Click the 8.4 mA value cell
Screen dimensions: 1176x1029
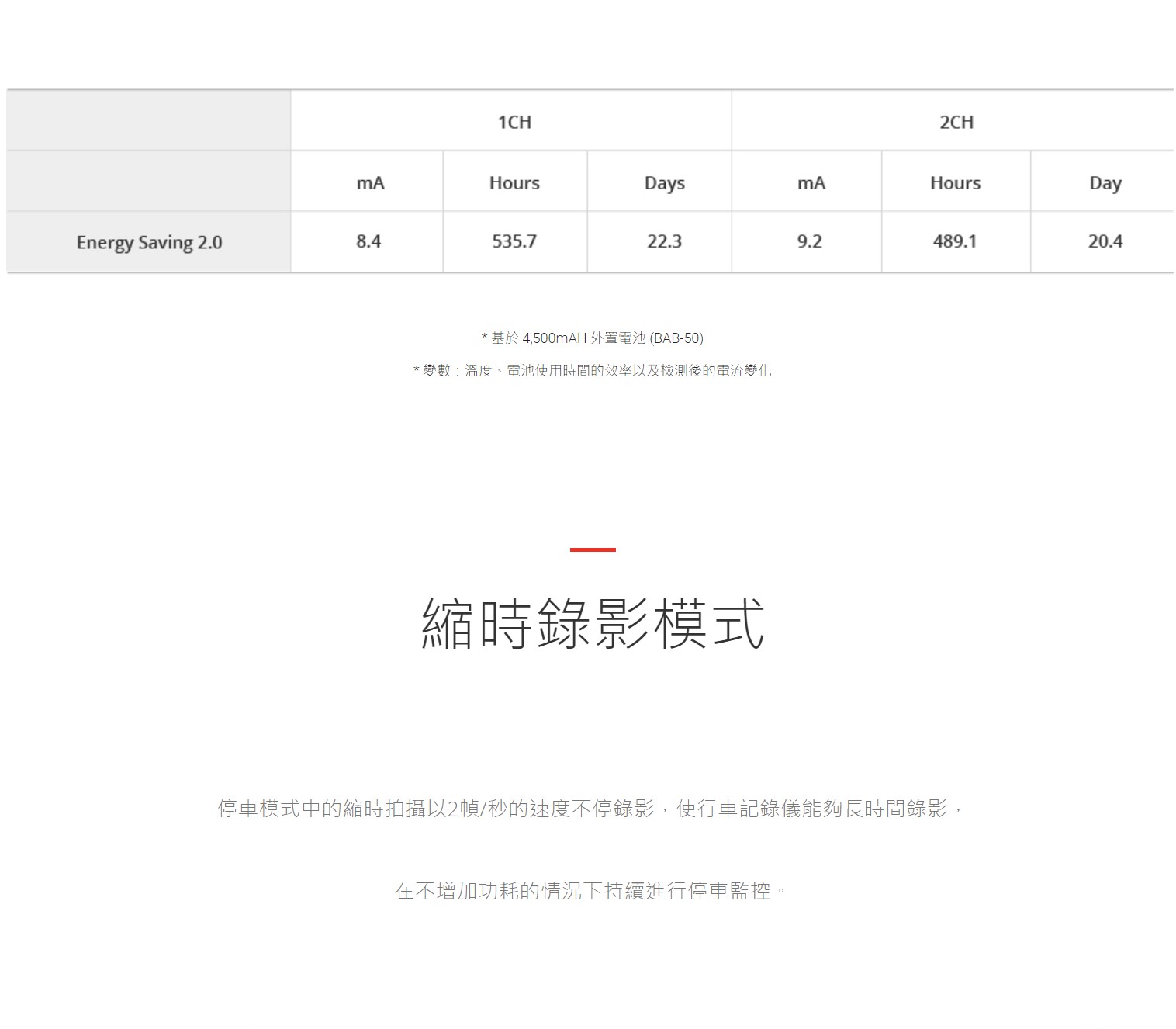(368, 241)
